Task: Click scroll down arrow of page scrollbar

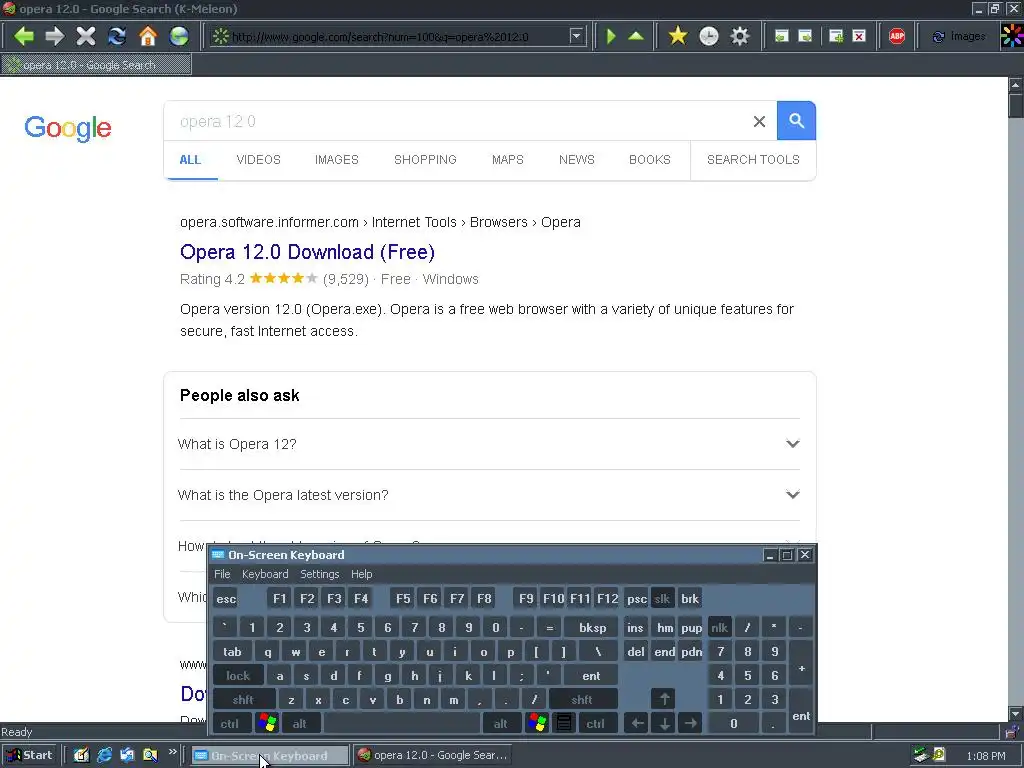Action: [x=1016, y=714]
